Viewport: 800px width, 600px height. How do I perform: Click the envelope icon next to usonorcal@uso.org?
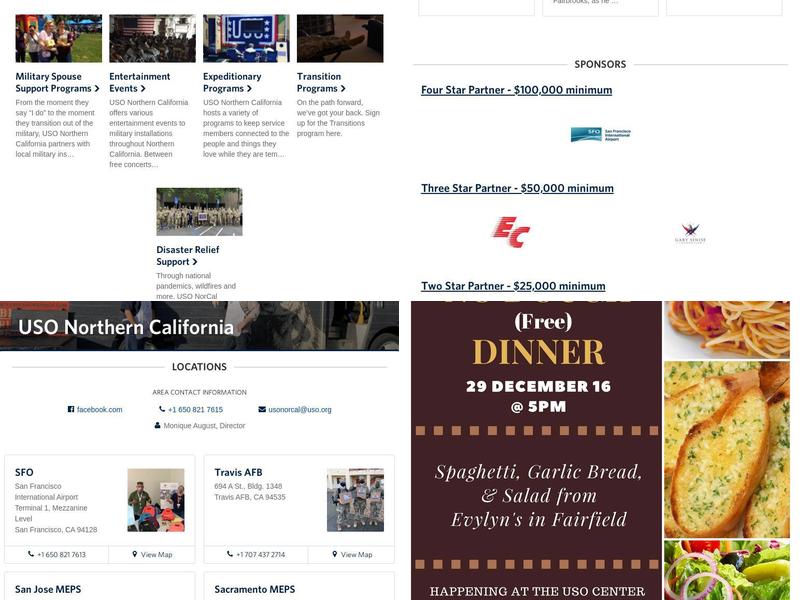point(262,409)
